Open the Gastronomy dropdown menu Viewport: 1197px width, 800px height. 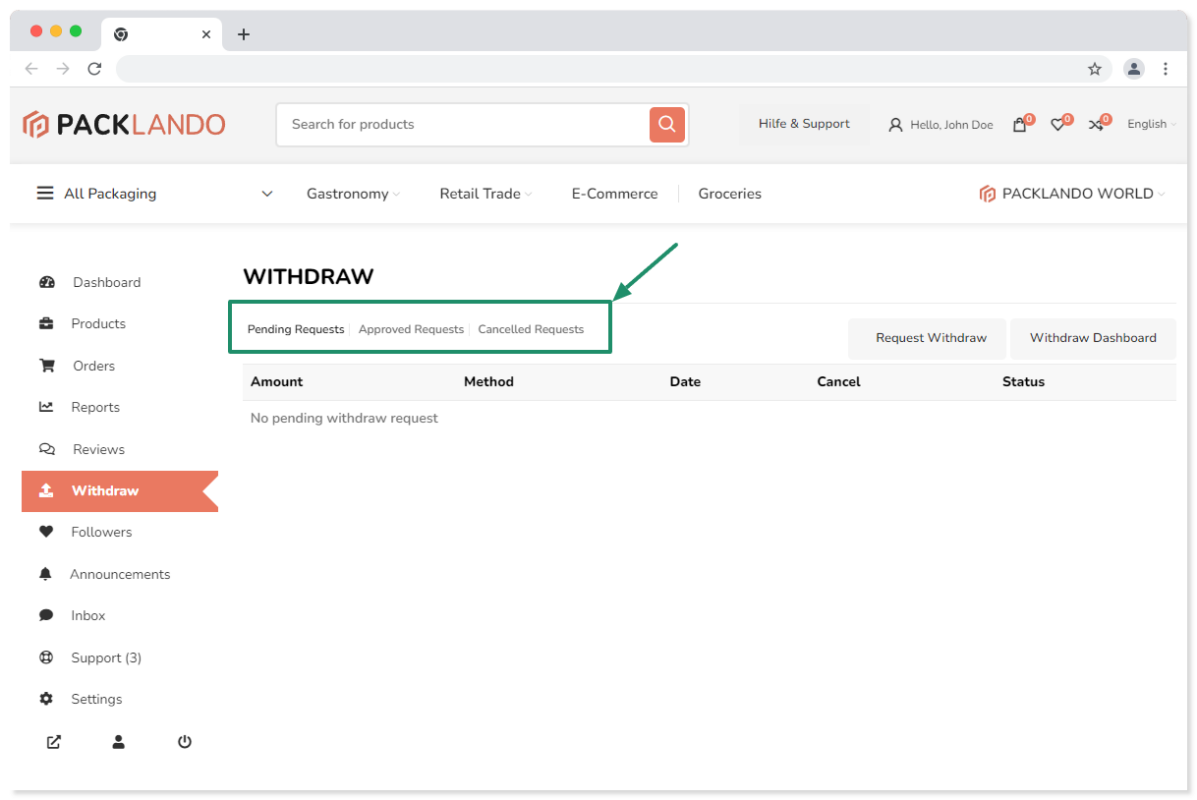[x=353, y=194]
